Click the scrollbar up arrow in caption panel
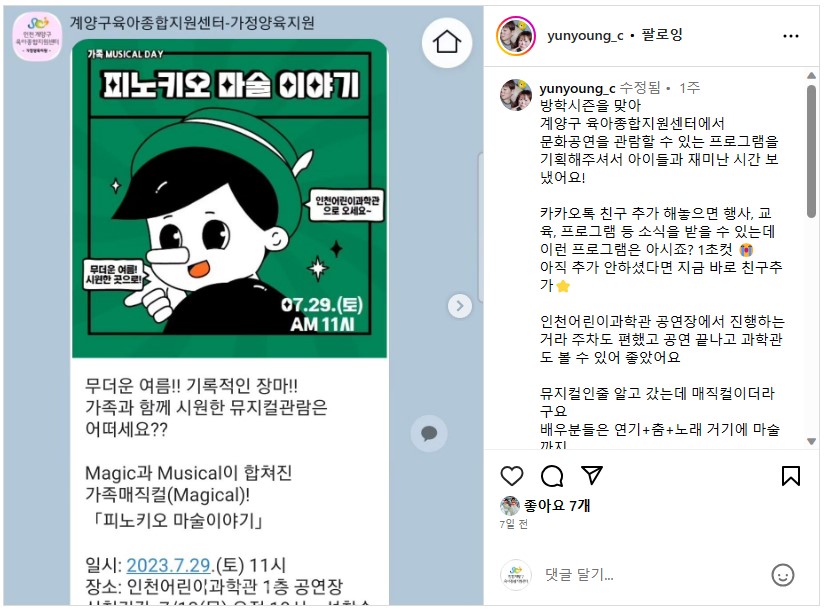Image resolution: width=828 pixels, height=614 pixels. (x=812, y=75)
